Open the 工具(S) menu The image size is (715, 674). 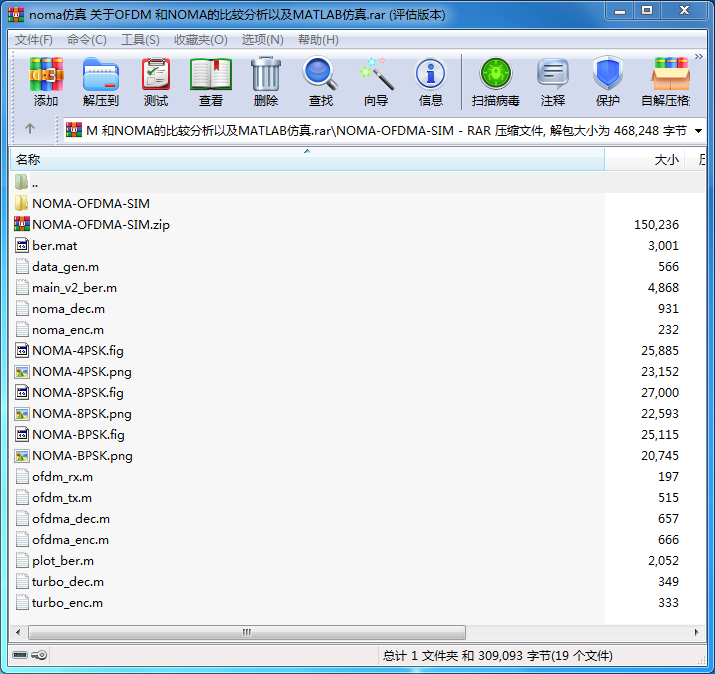click(140, 40)
